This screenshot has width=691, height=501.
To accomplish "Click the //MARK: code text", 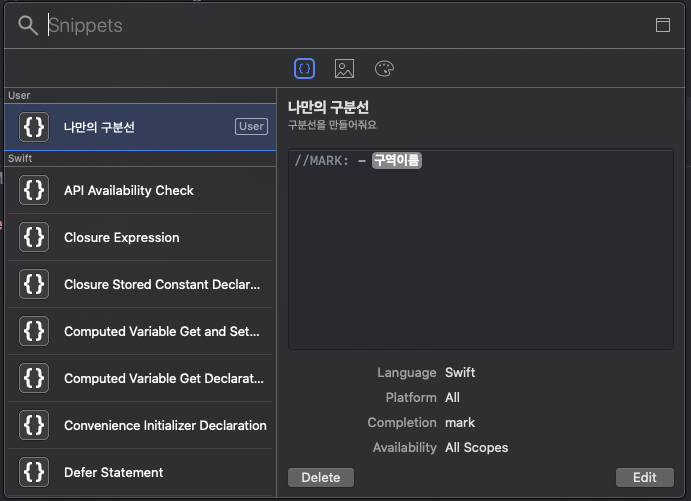I will tap(322, 160).
